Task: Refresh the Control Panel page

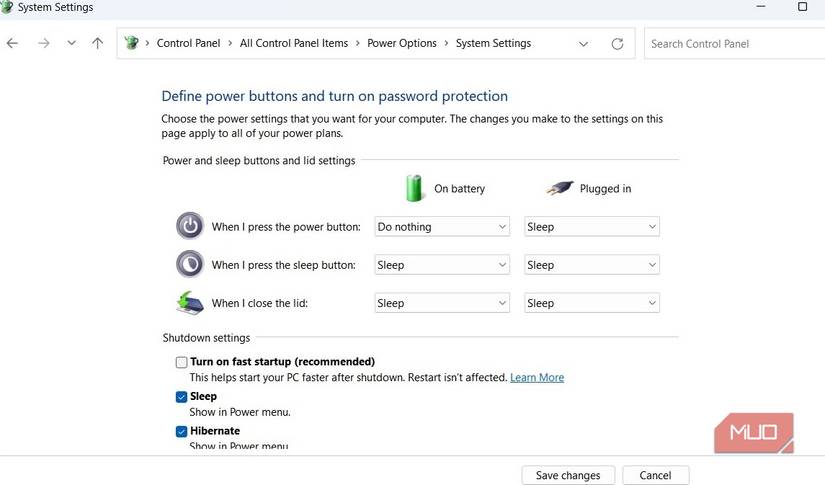Action: 617,44
